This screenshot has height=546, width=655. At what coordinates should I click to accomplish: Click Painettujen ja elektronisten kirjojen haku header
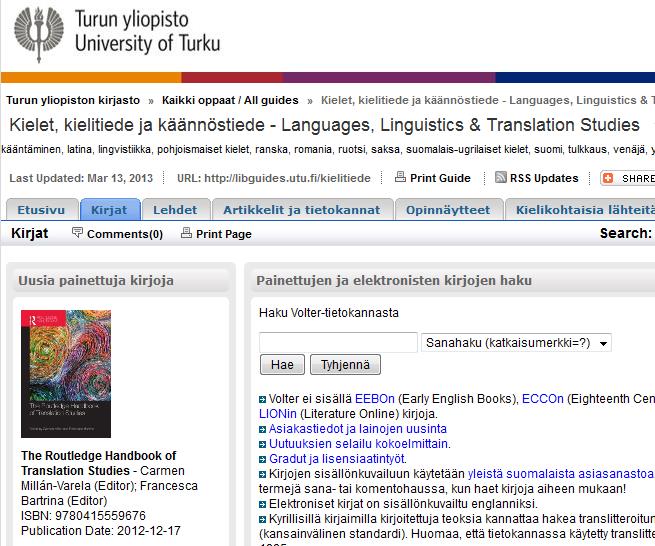coord(394,281)
